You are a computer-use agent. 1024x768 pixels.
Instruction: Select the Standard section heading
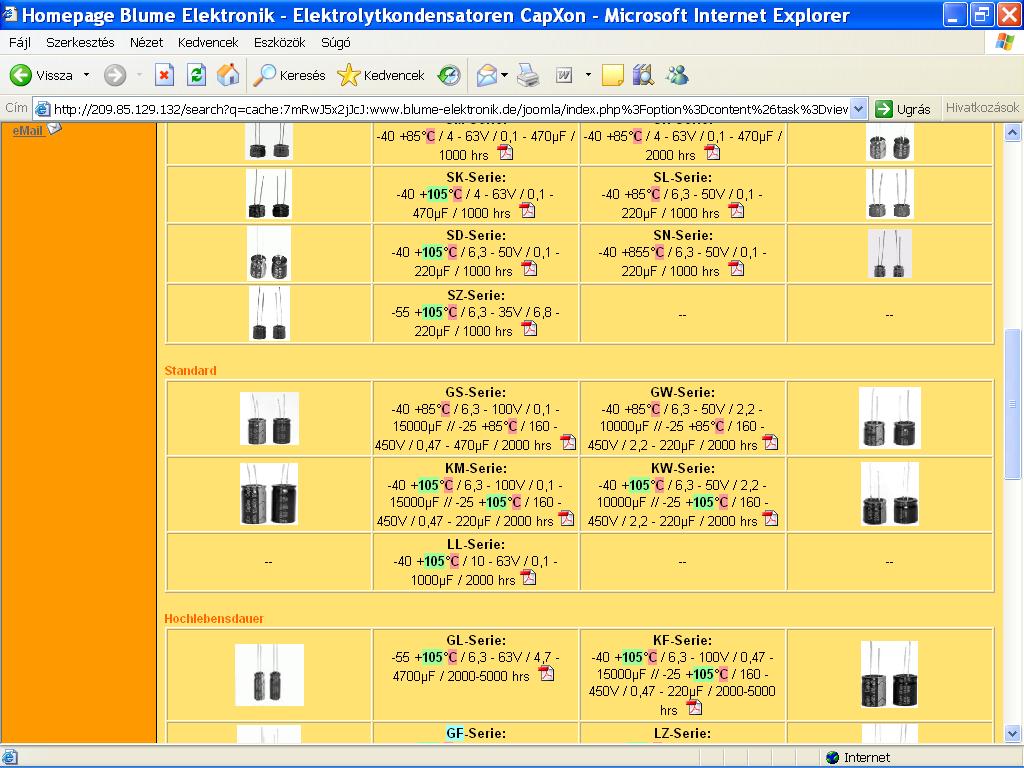(x=190, y=370)
